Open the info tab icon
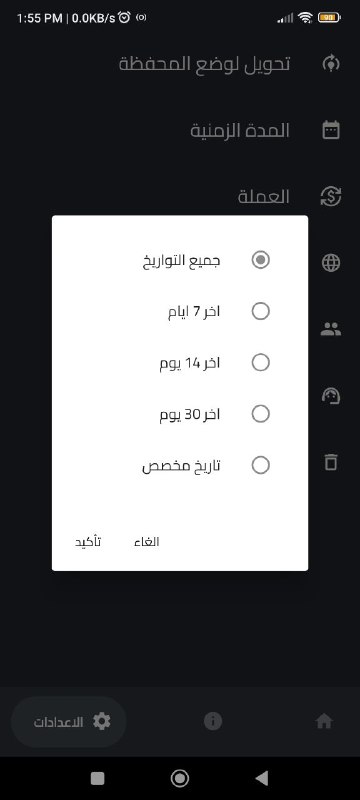Image resolution: width=360 pixels, height=800 pixels. click(213, 721)
